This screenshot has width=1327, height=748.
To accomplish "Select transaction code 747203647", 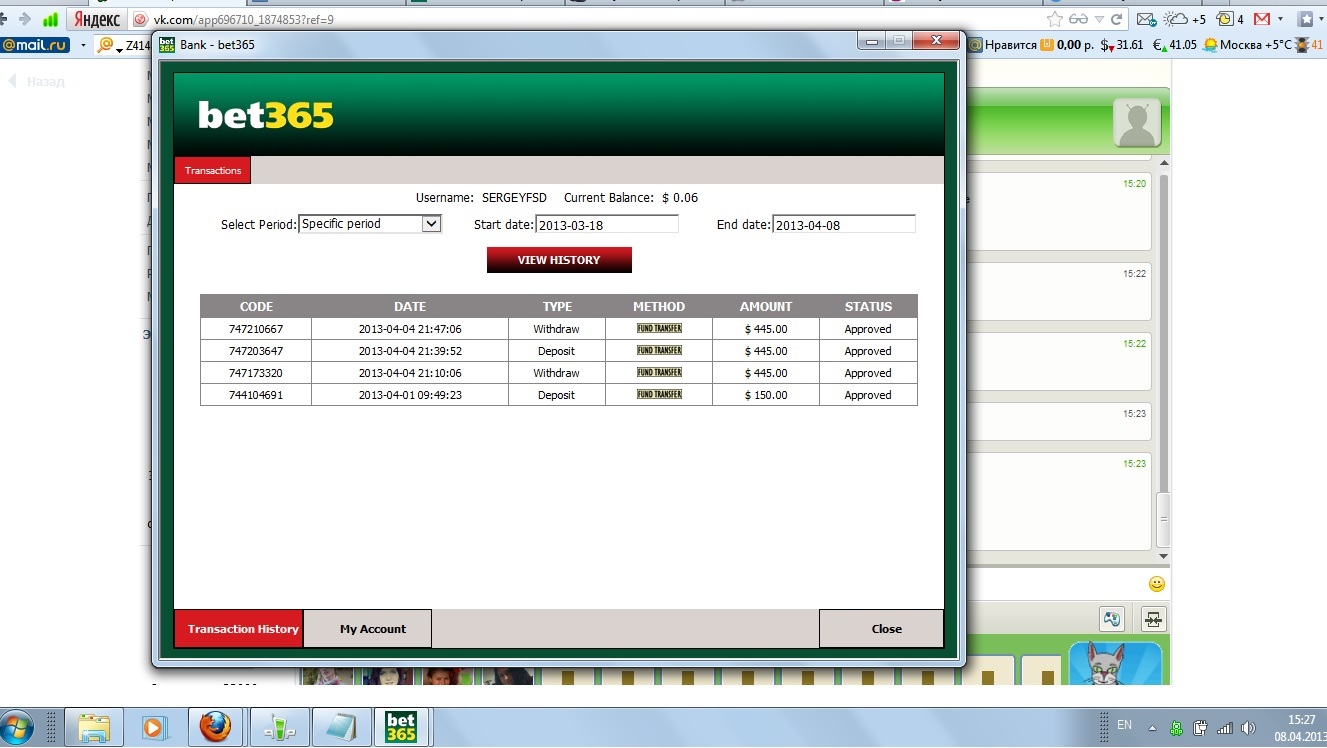I will (x=256, y=351).
